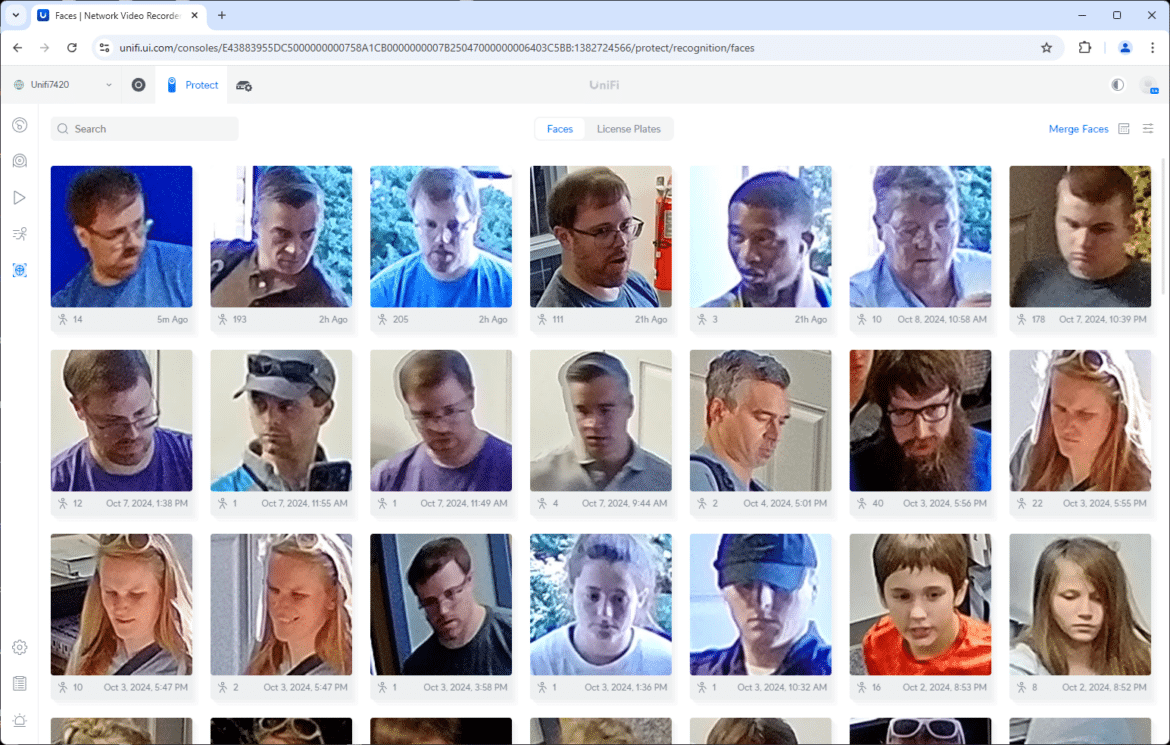Toggle the dark/light theme icon
This screenshot has width=1170, height=745.
[x=1117, y=85]
